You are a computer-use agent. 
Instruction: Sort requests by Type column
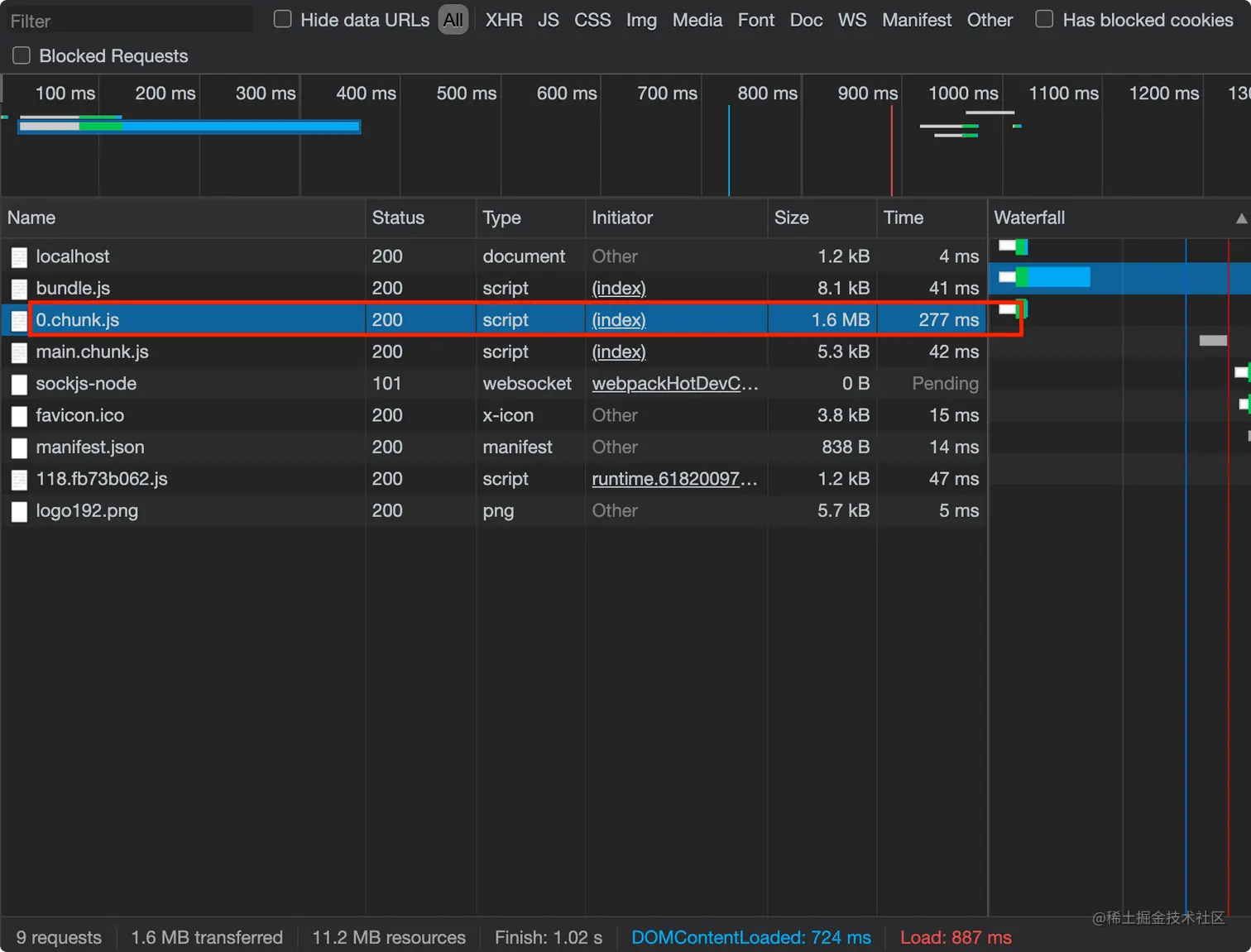coord(530,218)
